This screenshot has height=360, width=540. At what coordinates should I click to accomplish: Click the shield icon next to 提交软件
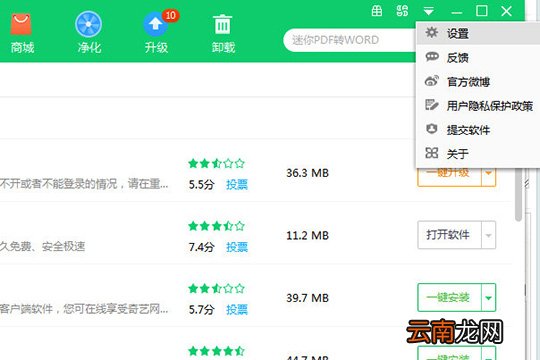pyautogui.click(x=432, y=129)
